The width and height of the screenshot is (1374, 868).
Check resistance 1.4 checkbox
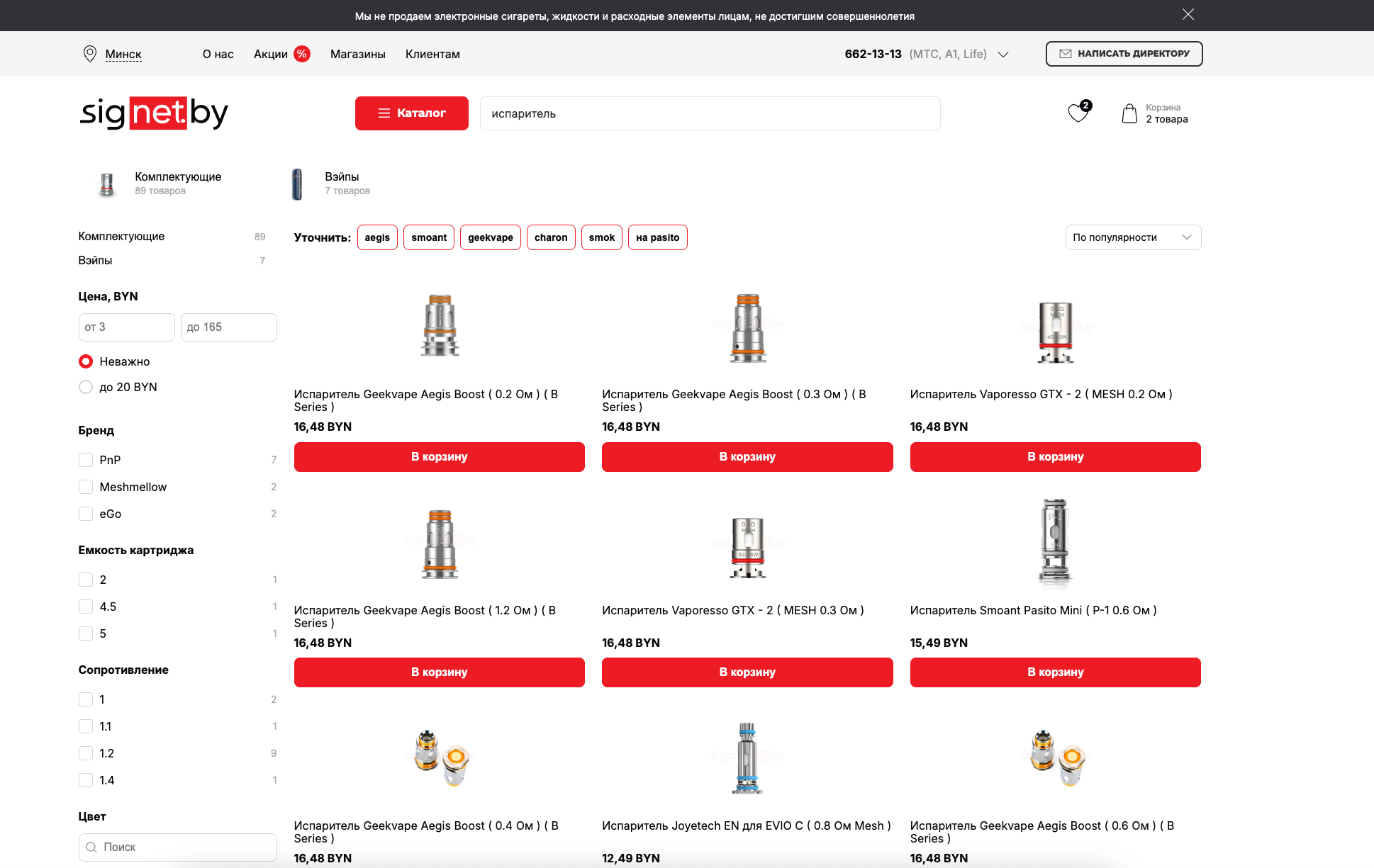tap(86, 780)
